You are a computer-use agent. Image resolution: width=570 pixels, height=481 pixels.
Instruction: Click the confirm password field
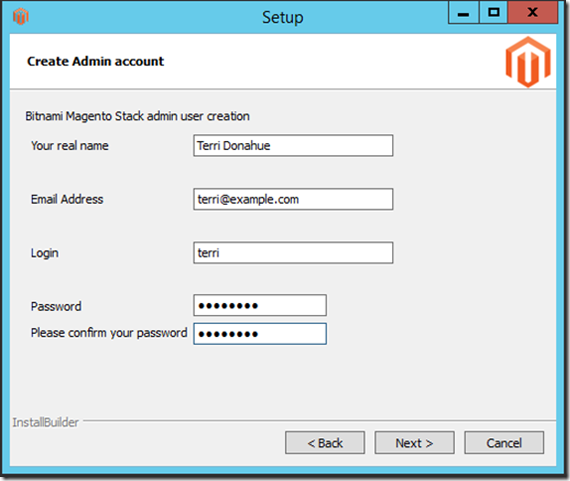click(x=260, y=333)
